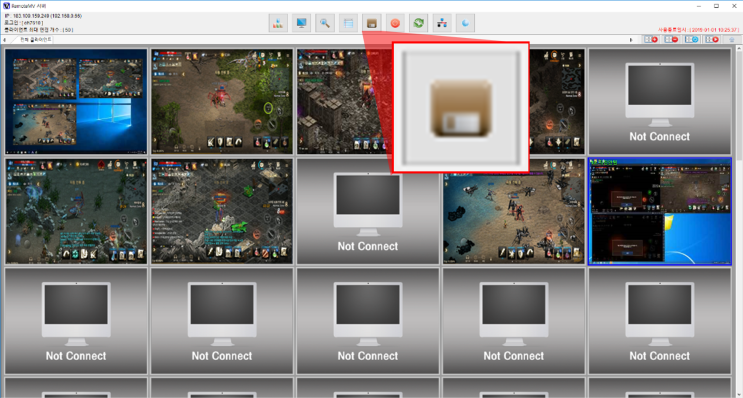The image size is (743, 398).
Task: Click the light blue sphere toolbar icon
Action: point(465,23)
